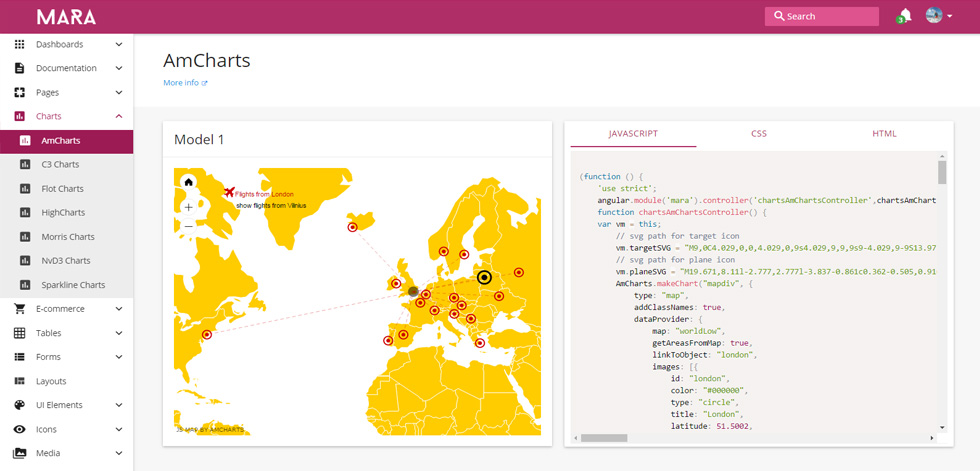This screenshot has height=471, width=980.
Task: Open NvD3 Charts in the sidebar
Action: coord(66,260)
